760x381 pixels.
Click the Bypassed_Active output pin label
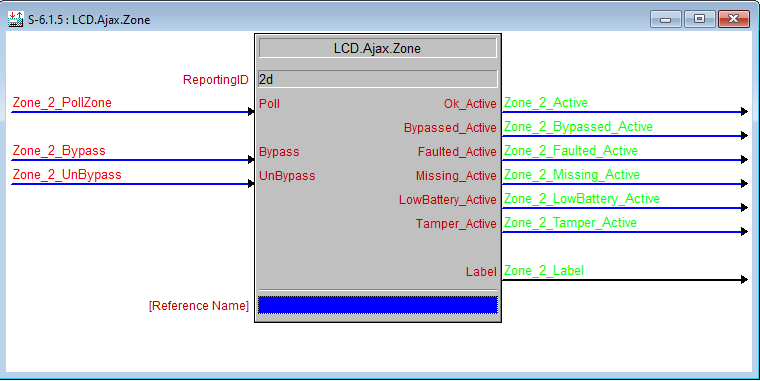[x=450, y=128]
